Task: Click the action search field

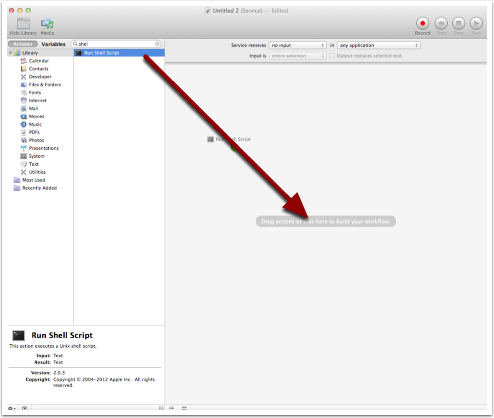Action: click(116, 44)
